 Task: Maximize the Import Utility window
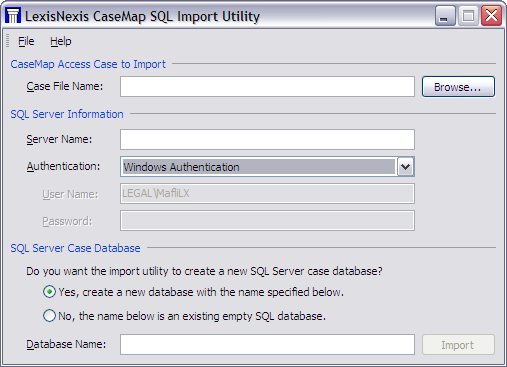468,16
